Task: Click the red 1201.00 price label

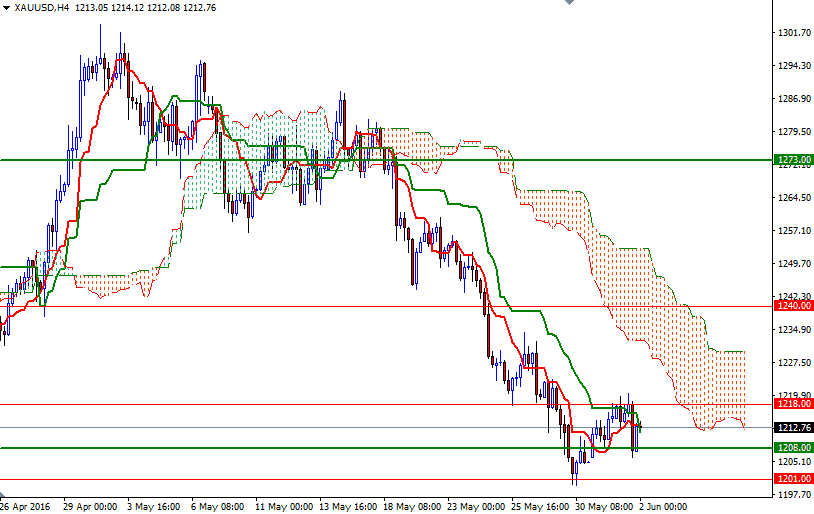Action: click(x=793, y=479)
